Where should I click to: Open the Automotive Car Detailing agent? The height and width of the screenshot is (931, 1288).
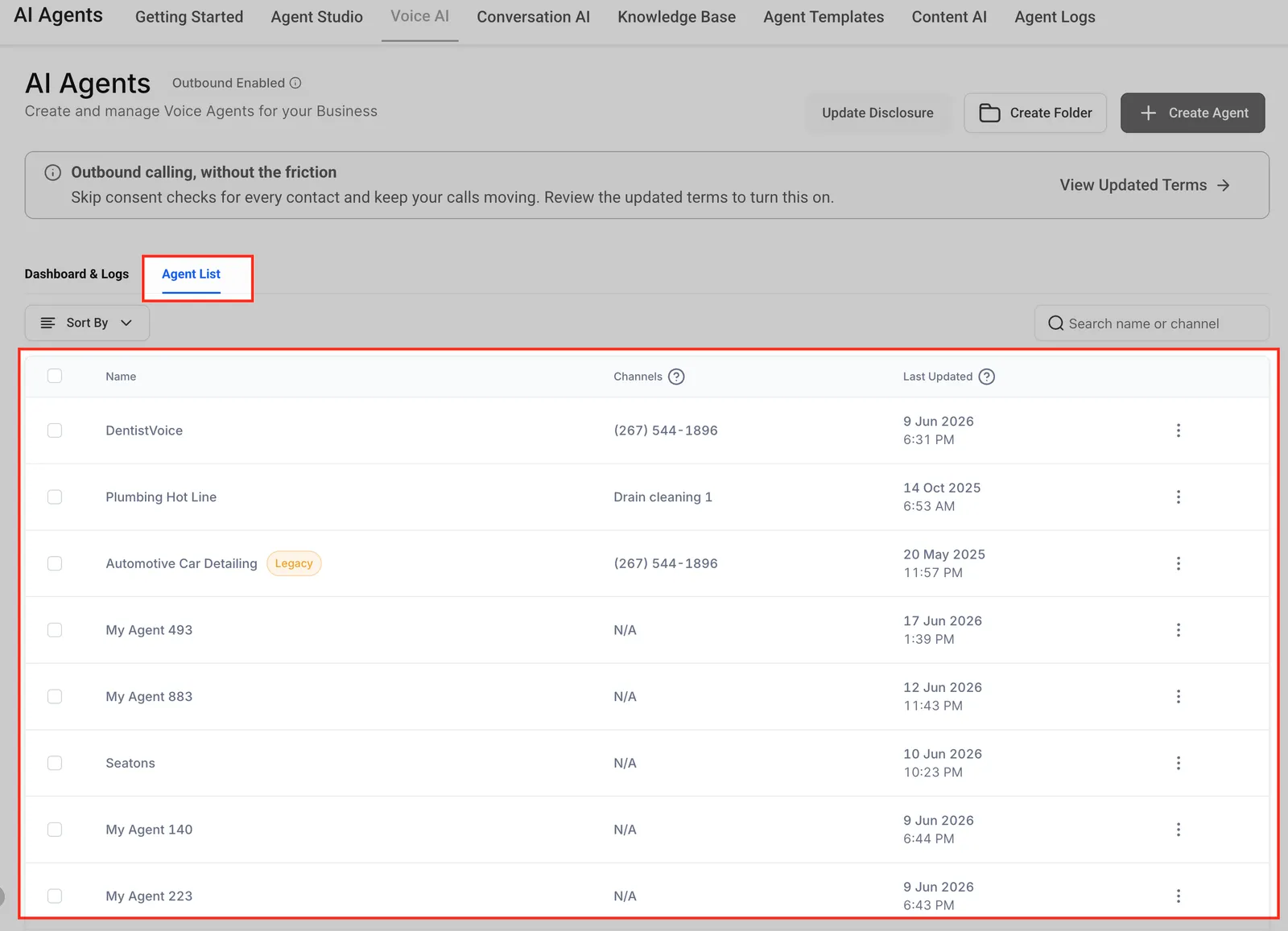(181, 563)
